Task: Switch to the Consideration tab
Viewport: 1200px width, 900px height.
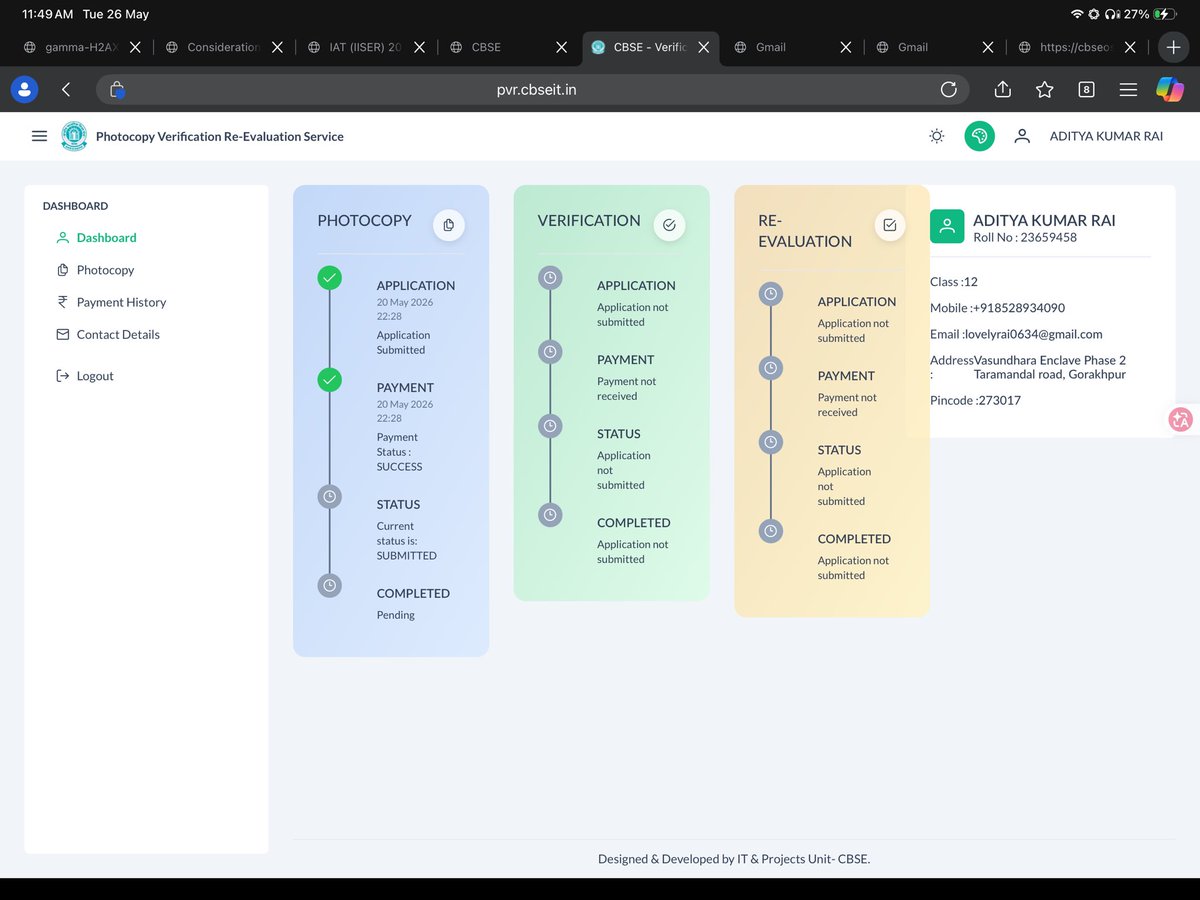Action: click(x=213, y=47)
